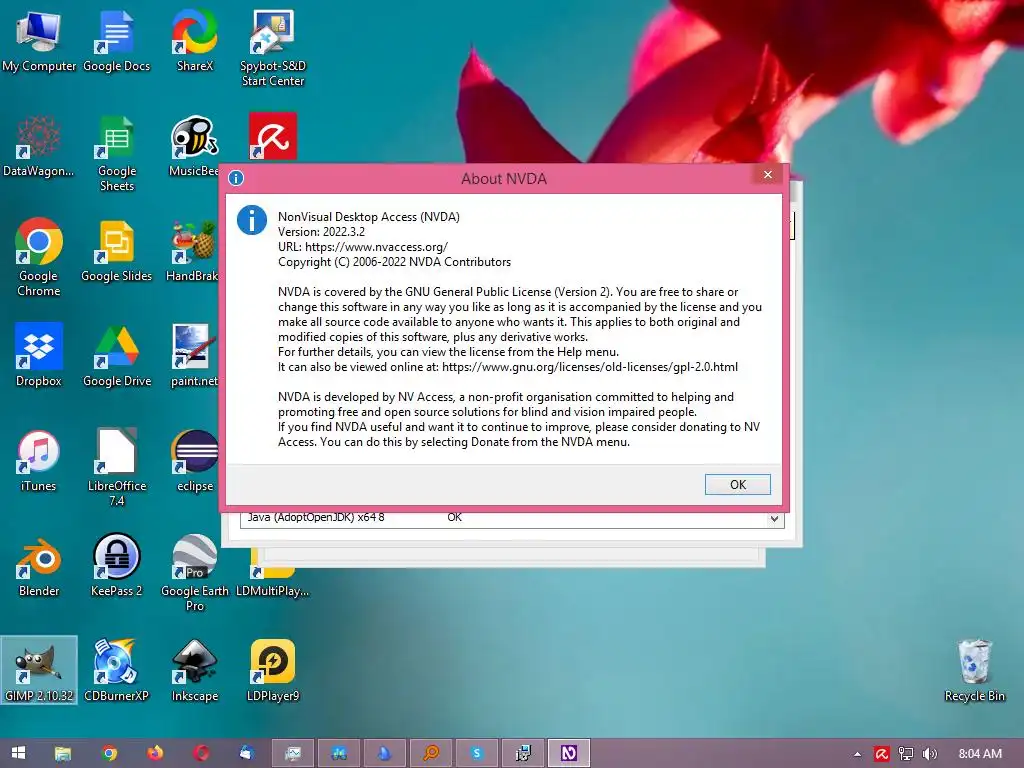Launch Google Drive shortcut
This screenshot has width=1024, height=768.
(x=116, y=355)
